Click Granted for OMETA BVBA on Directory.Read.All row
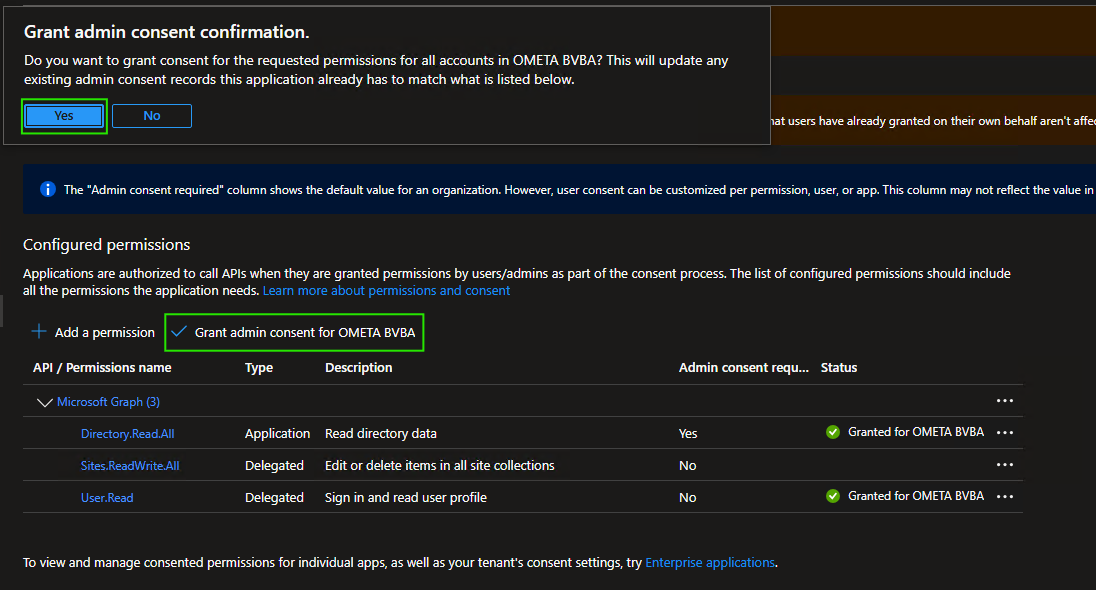Image resolution: width=1096 pixels, height=590 pixels. (x=916, y=432)
